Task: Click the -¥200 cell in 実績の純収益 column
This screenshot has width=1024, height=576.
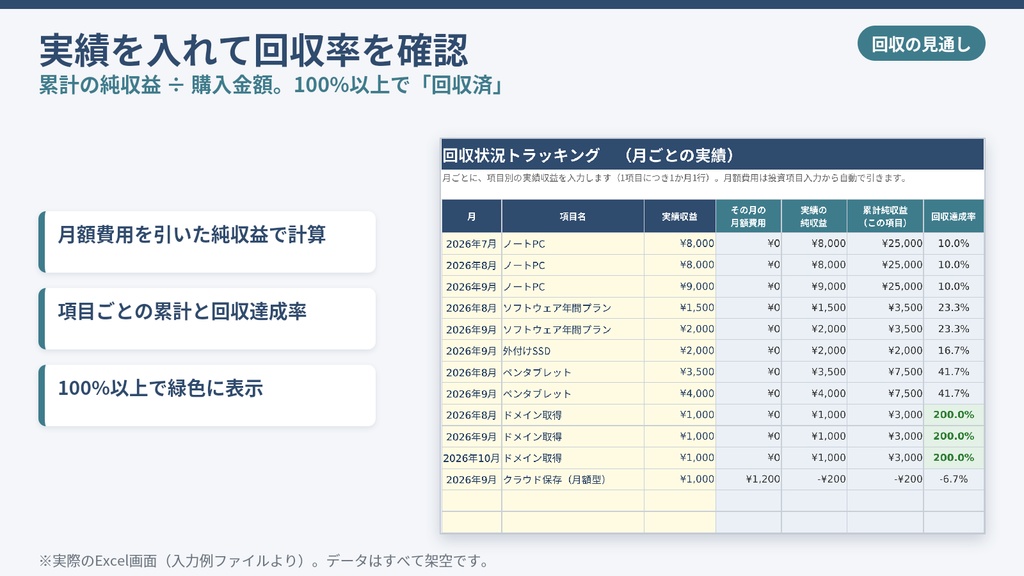Action: pos(814,479)
